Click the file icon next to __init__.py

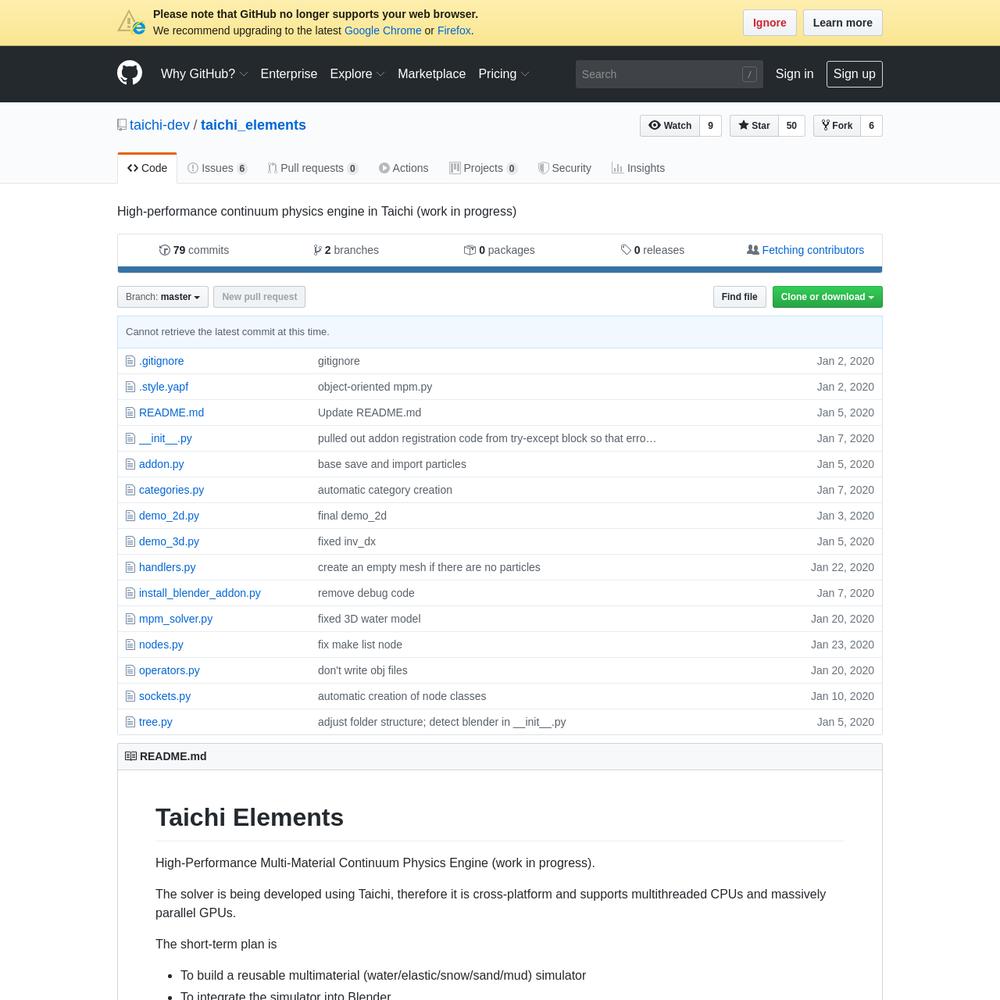(x=130, y=438)
